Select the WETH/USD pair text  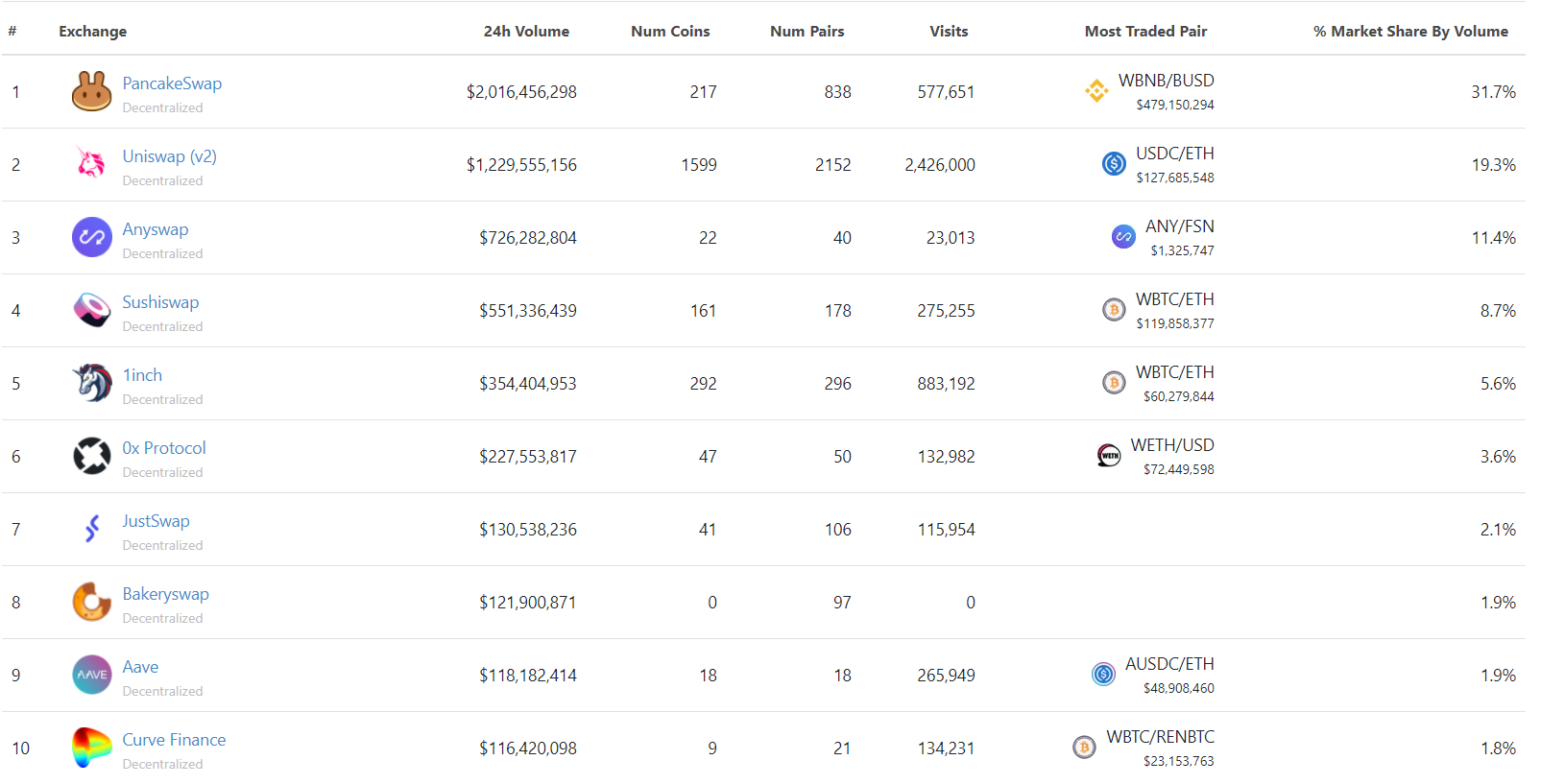[x=1172, y=445]
